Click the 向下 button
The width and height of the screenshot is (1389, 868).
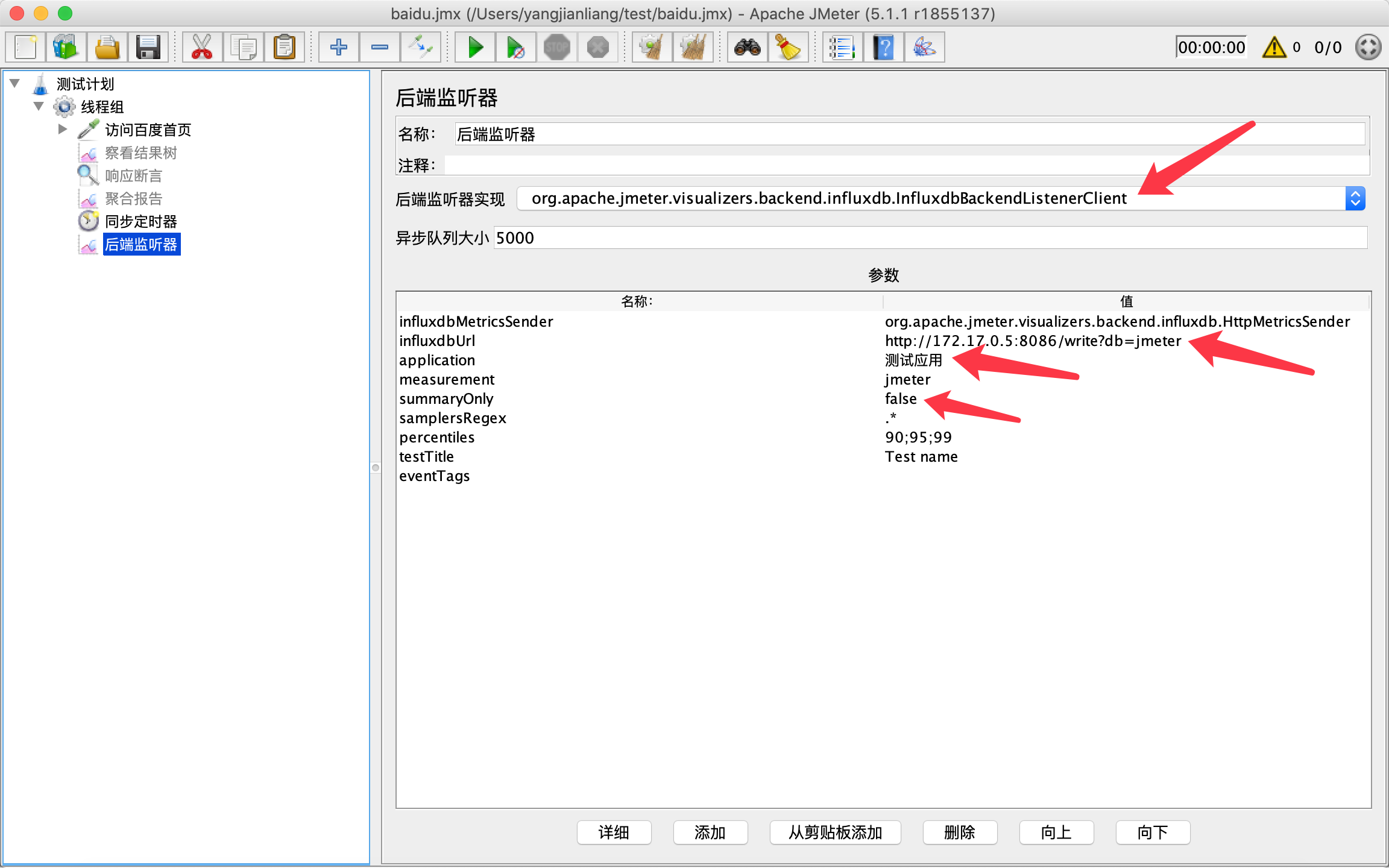(x=1153, y=832)
